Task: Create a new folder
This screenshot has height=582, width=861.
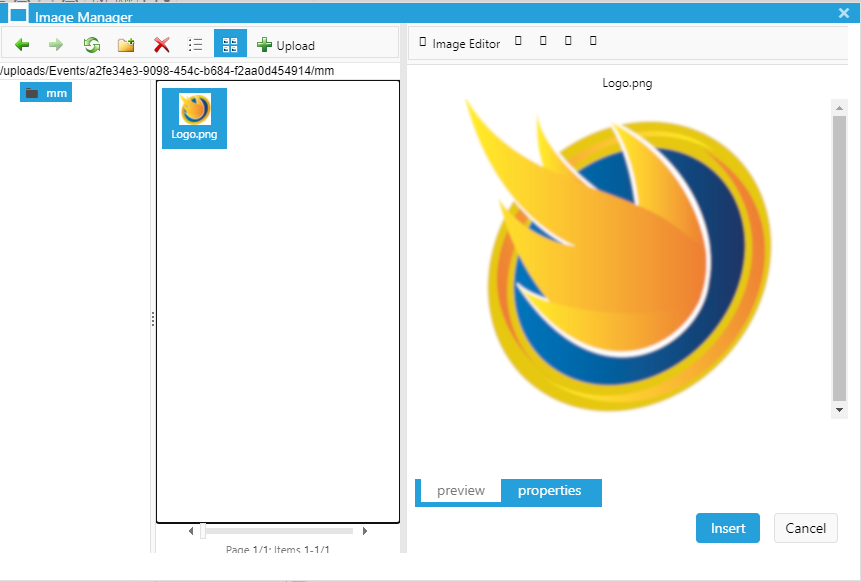Action: point(126,44)
